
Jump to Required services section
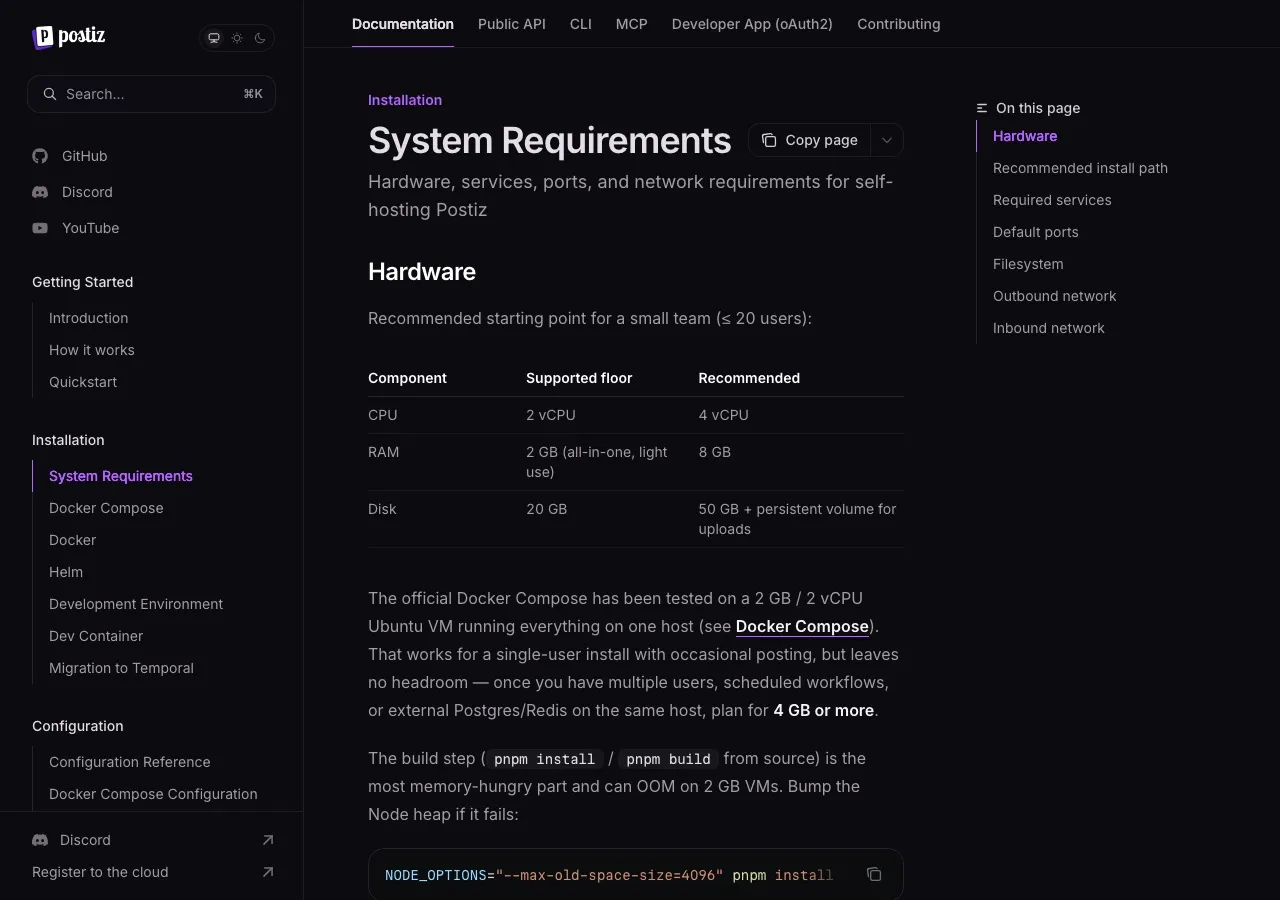pos(1052,200)
